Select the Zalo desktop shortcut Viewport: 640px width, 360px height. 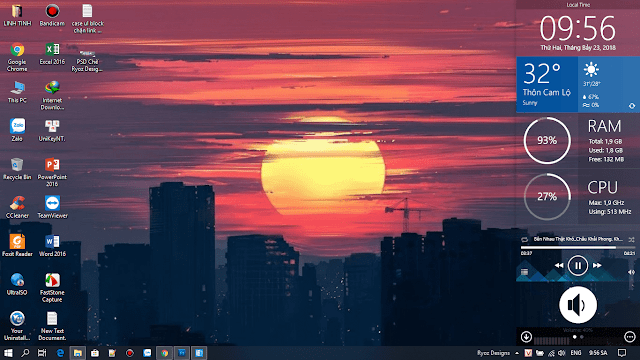coord(17,131)
